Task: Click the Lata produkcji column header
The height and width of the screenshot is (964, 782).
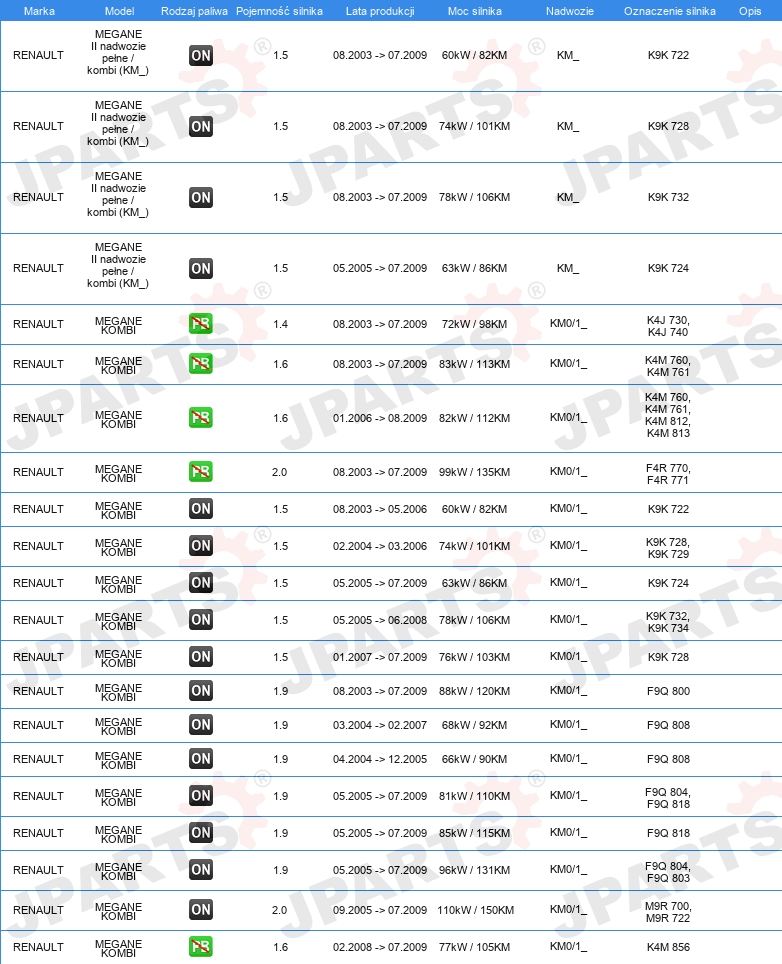Action: tap(380, 11)
